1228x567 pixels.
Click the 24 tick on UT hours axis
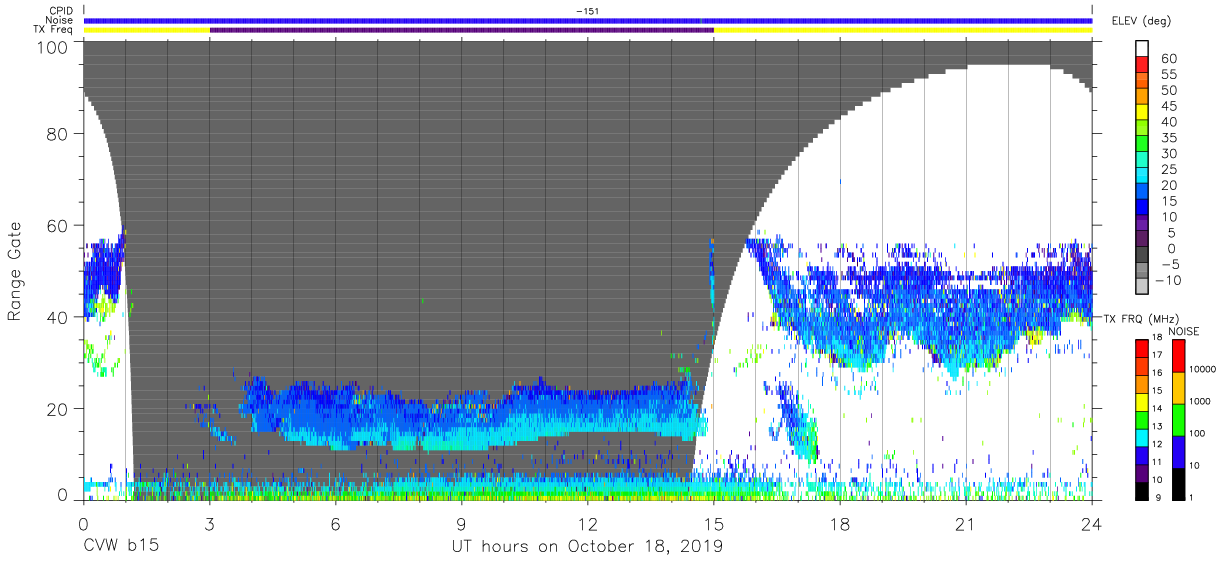tap(1092, 524)
